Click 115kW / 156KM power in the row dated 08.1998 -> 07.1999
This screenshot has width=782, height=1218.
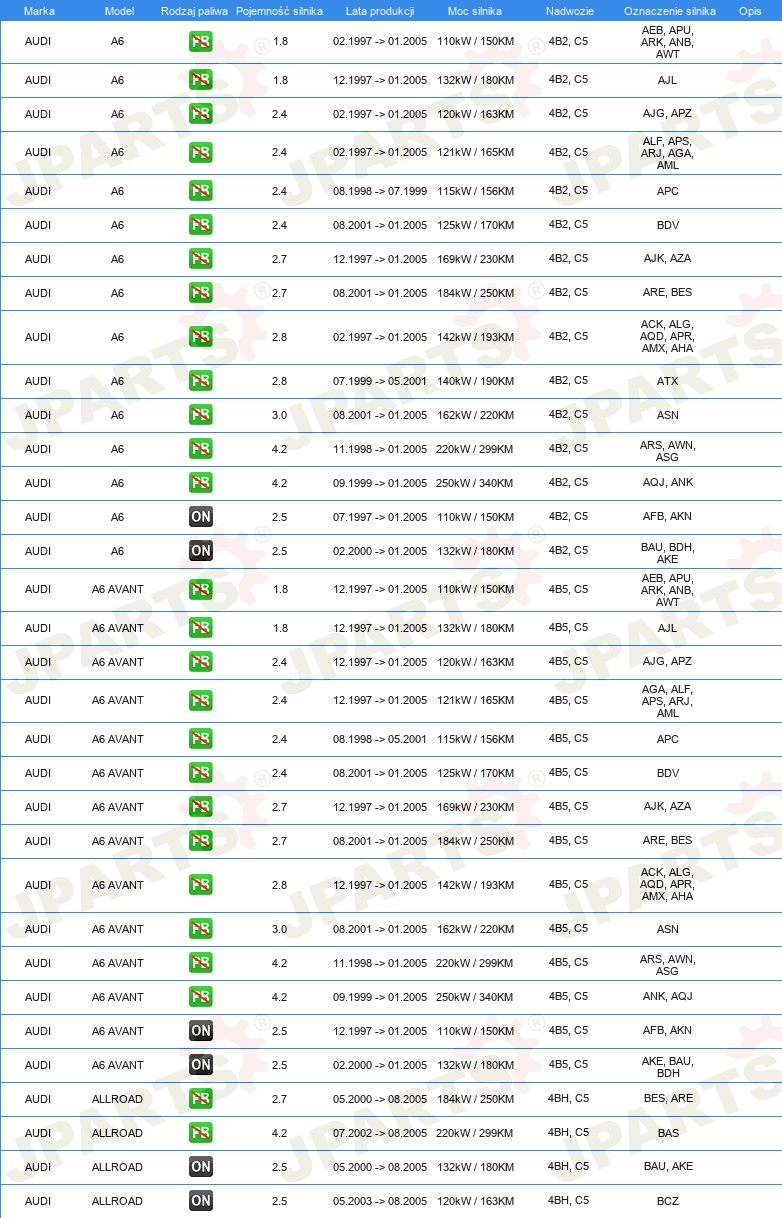(x=475, y=191)
